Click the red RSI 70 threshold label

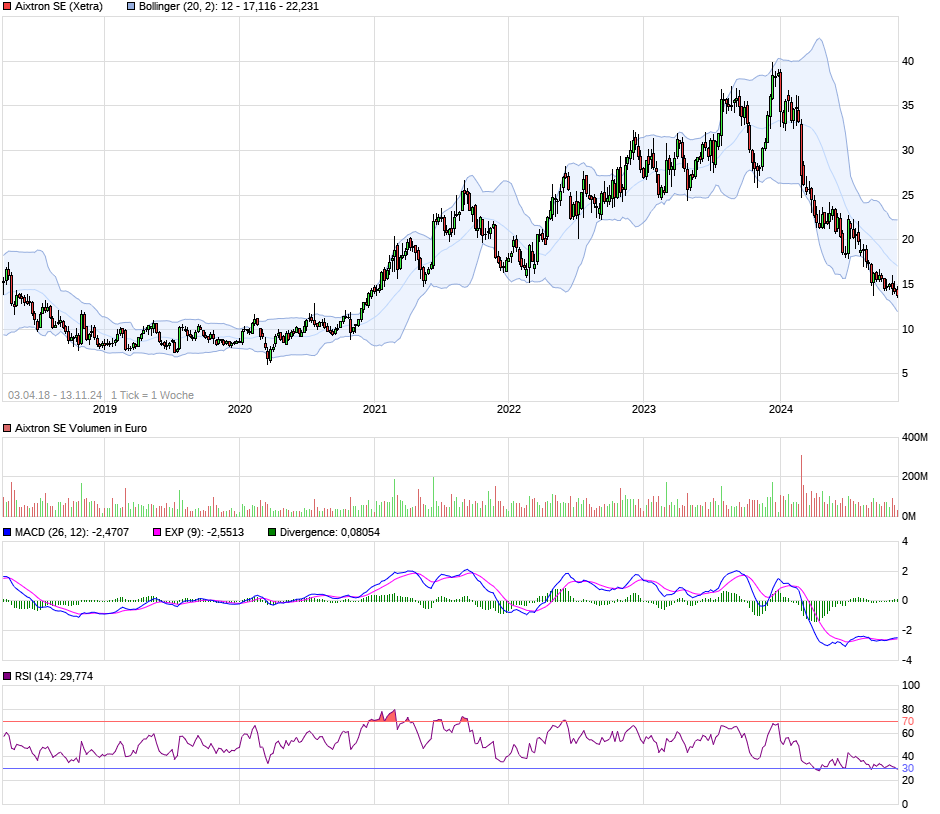(x=908, y=722)
